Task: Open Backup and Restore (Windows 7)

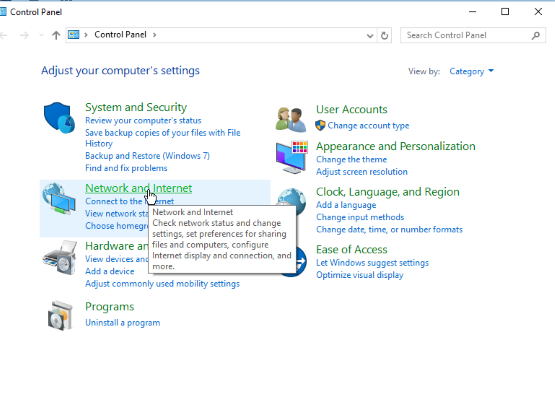Action: click(147, 156)
